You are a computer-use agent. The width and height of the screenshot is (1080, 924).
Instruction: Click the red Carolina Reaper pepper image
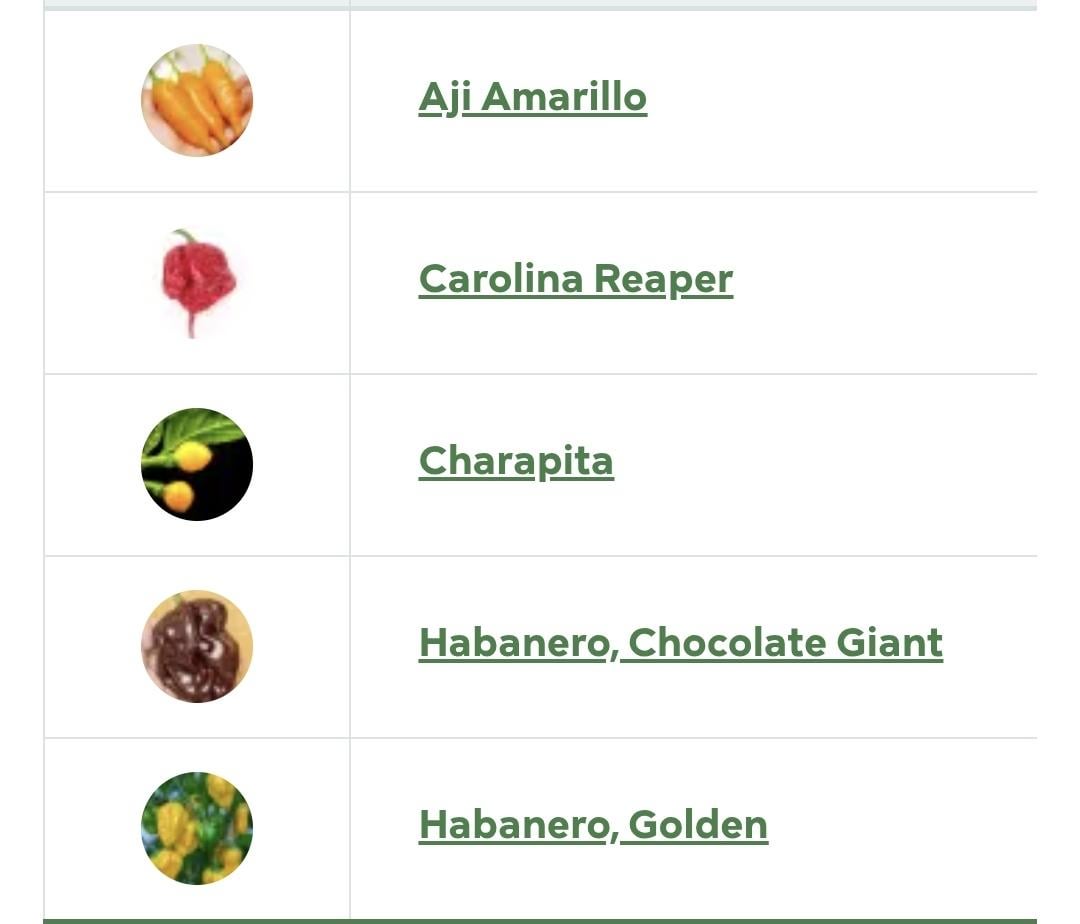click(x=198, y=281)
